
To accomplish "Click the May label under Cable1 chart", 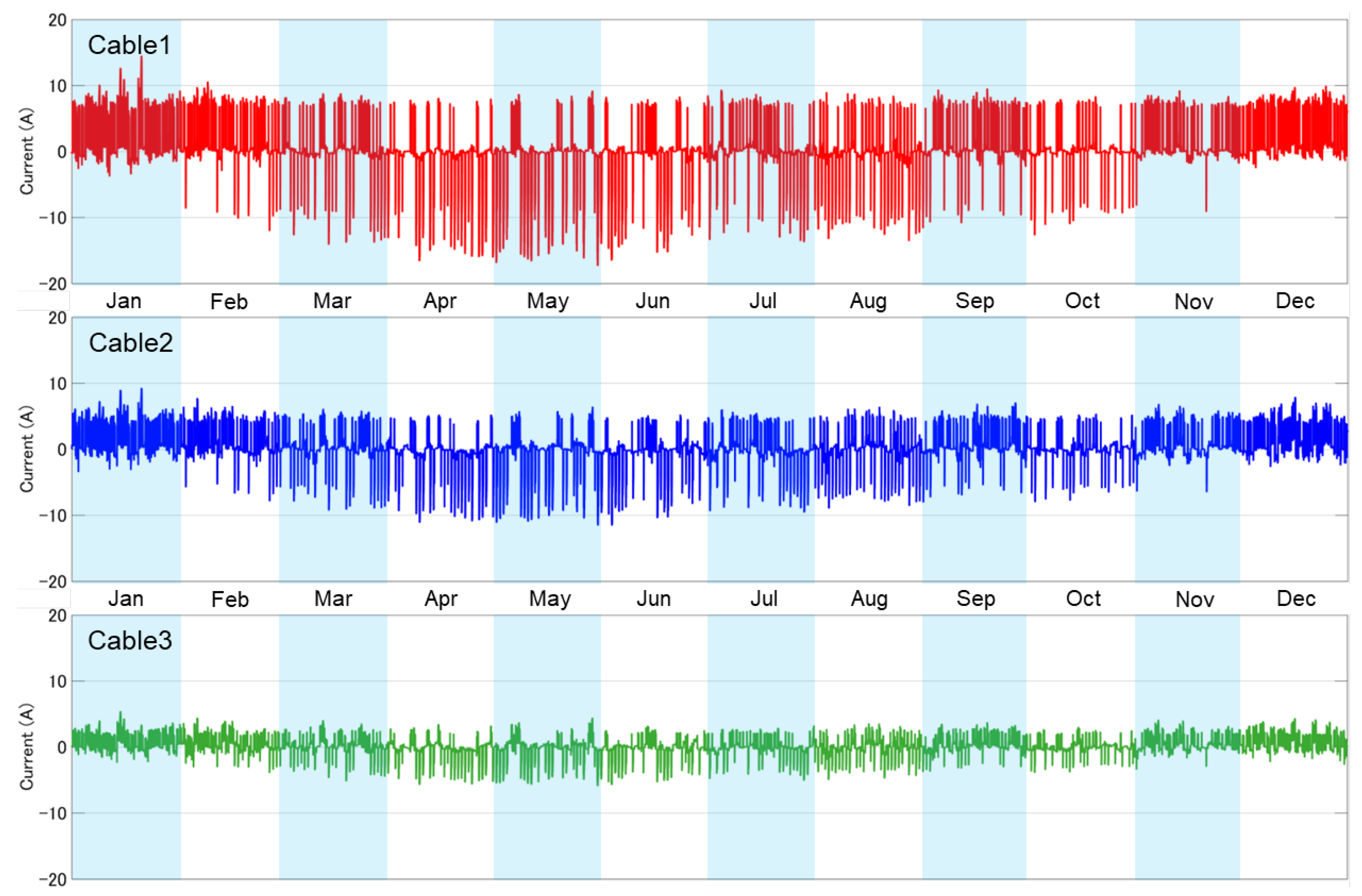I will [548, 301].
